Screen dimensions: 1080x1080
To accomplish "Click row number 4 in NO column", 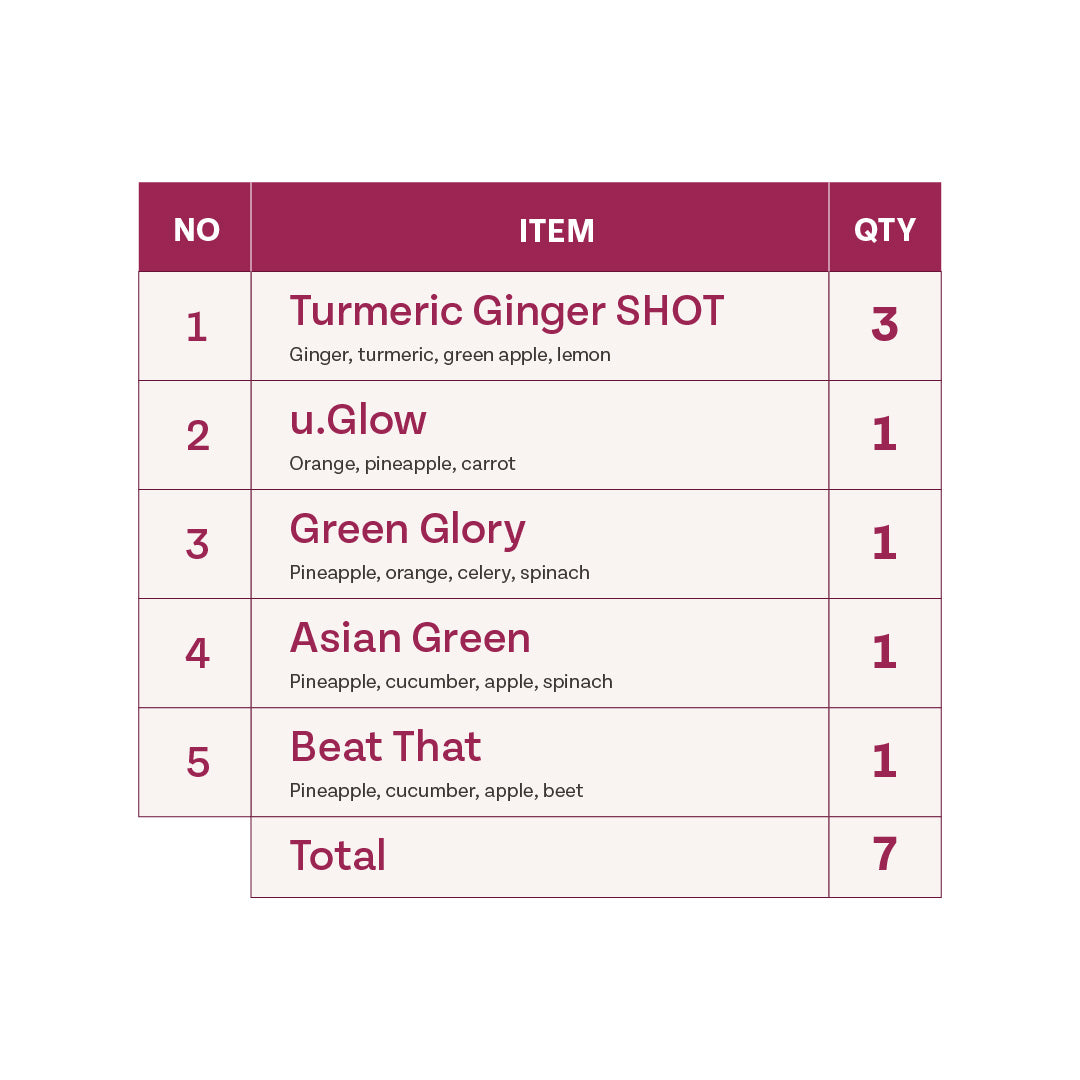I will click(x=197, y=654).
